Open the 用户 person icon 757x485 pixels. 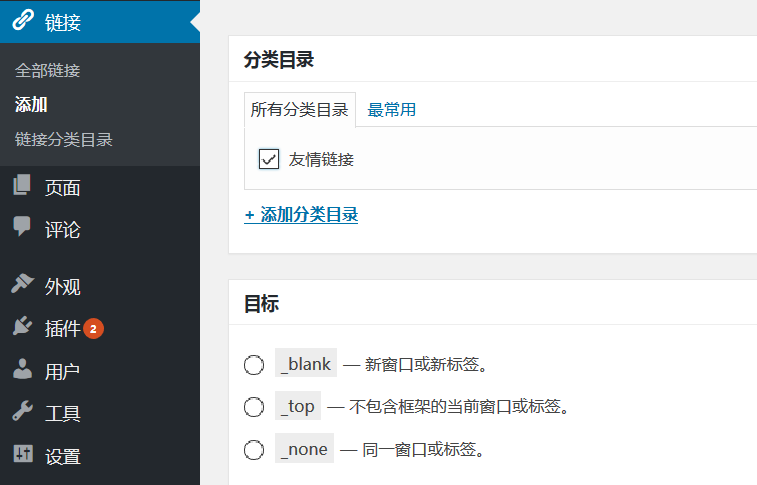tap(22, 369)
